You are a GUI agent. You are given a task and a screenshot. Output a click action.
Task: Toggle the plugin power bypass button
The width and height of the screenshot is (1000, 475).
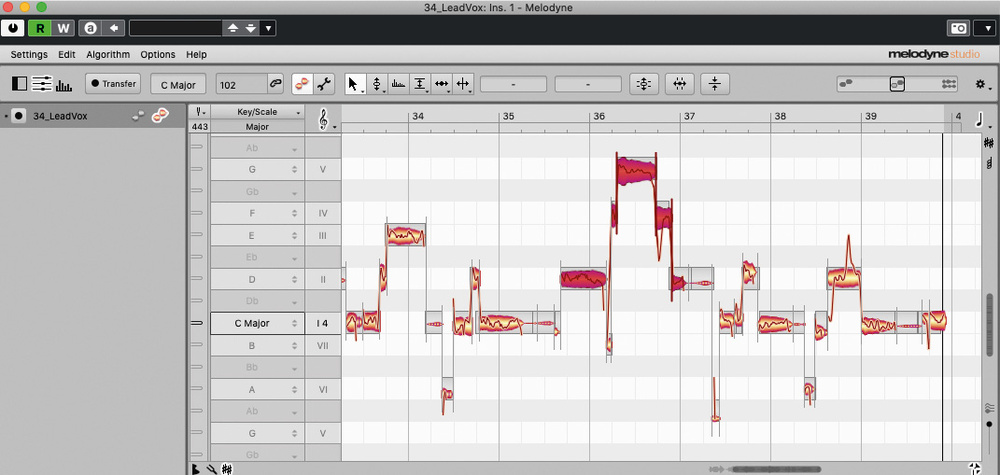(13, 28)
